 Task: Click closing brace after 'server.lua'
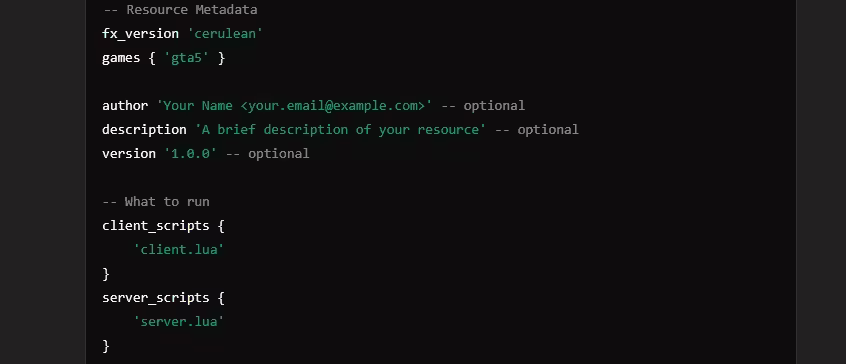[106, 346]
